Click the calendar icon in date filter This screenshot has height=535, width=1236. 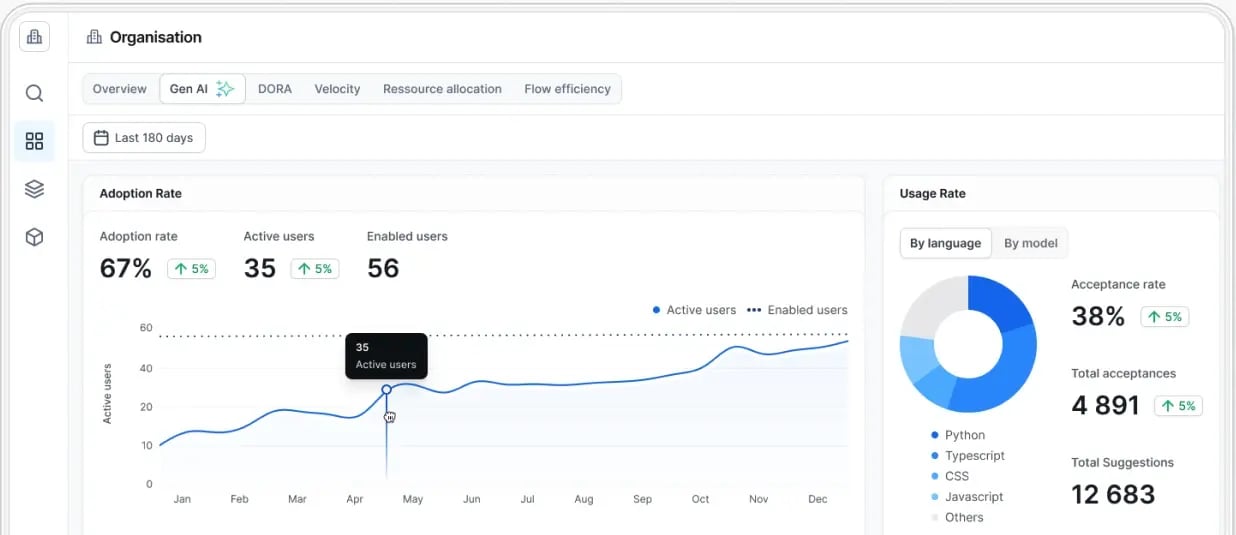click(x=101, y=138)
